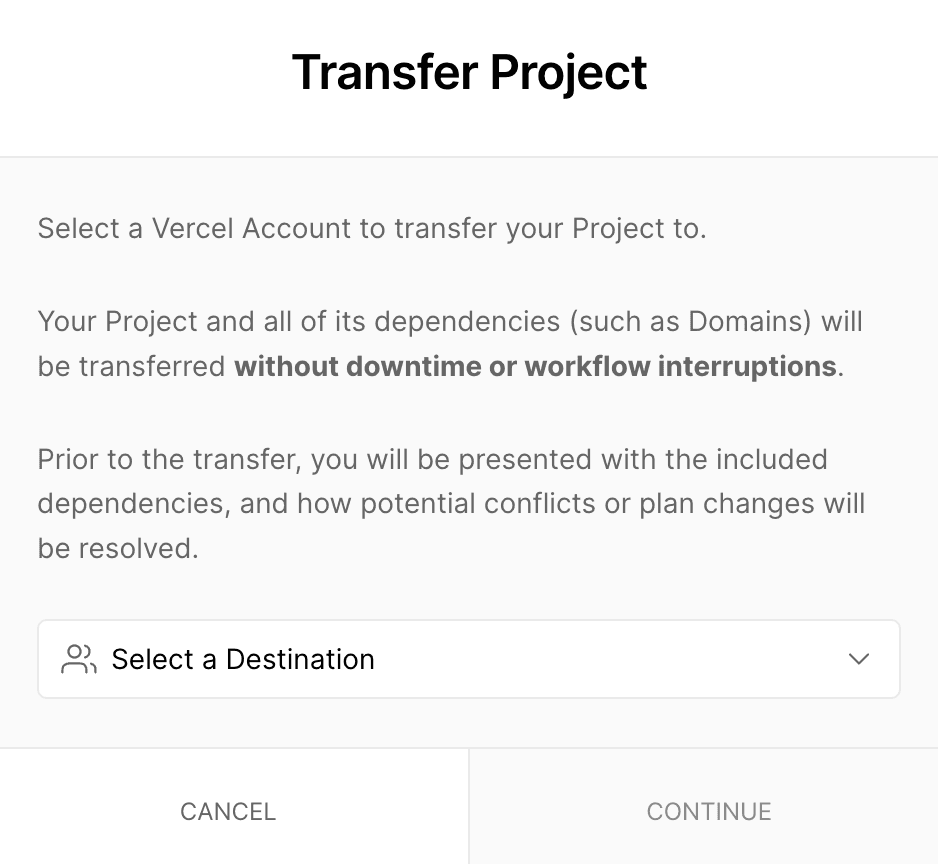Click the Select a Destination placeholder text
The height and width of the screenshot is (864, 938).
(244, 659)
